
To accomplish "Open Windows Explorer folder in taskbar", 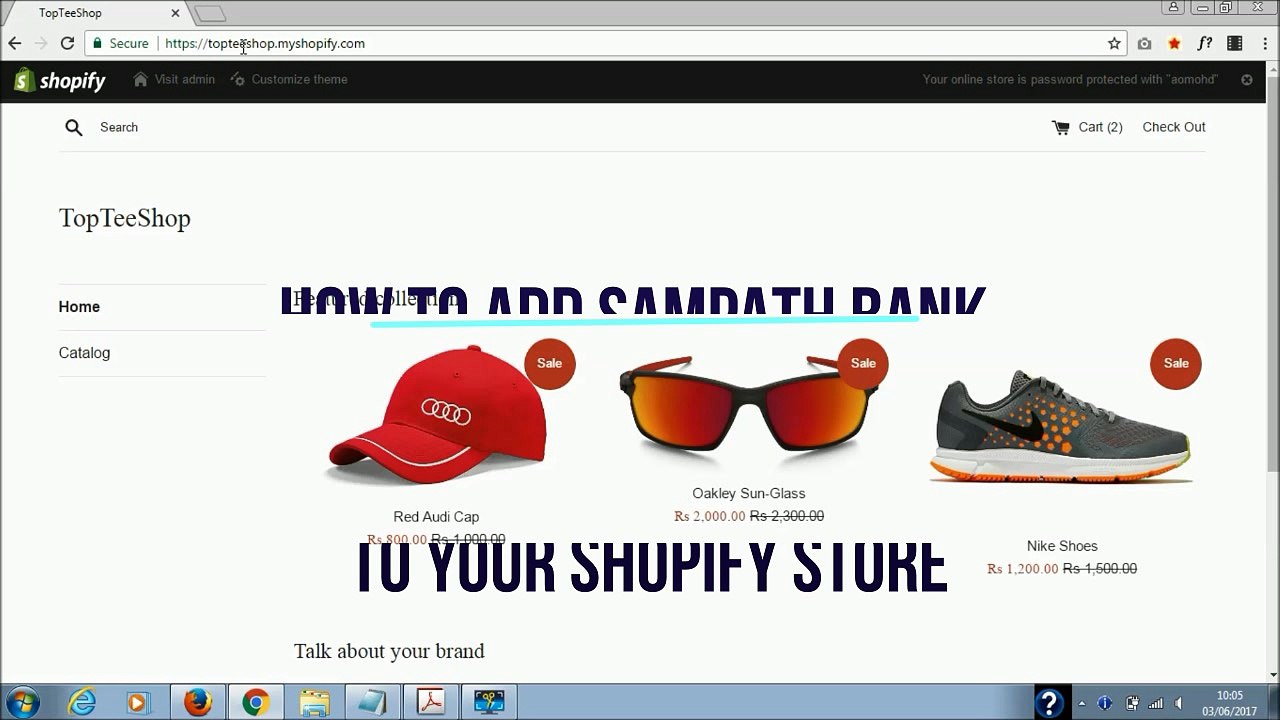I will [314, 702].
